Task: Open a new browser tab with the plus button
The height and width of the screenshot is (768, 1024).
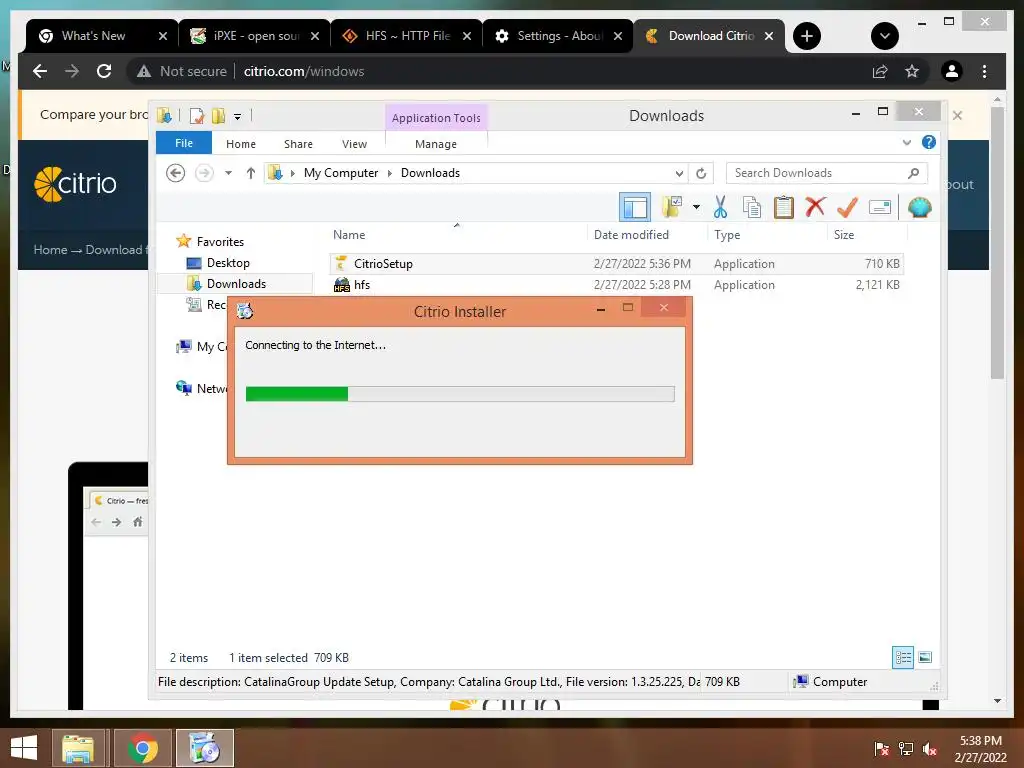Action: pos(807,36)
